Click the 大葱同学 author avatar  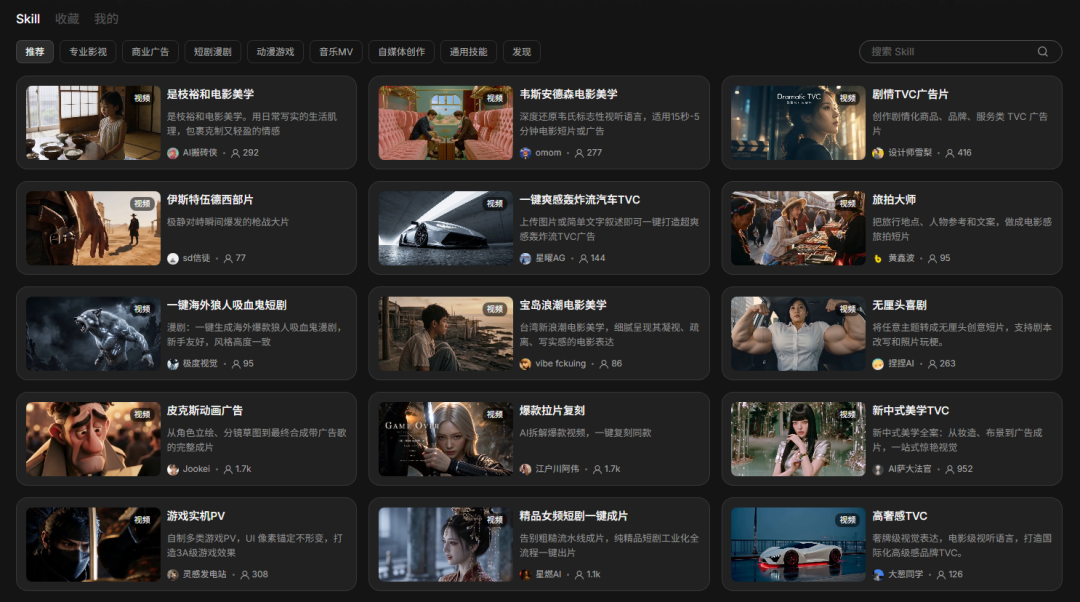tap(878, 574)
